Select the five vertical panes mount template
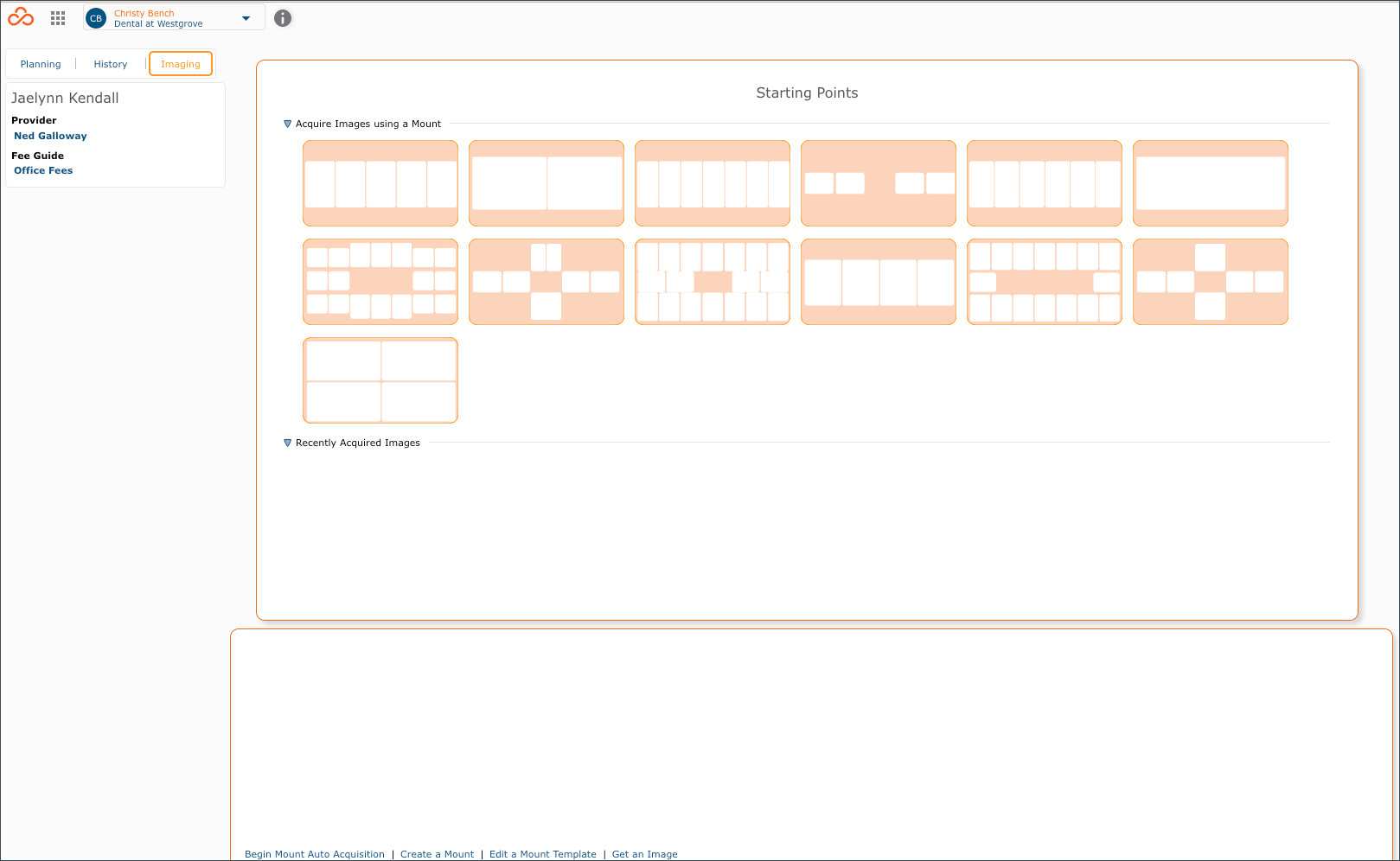 click(380, 183)
